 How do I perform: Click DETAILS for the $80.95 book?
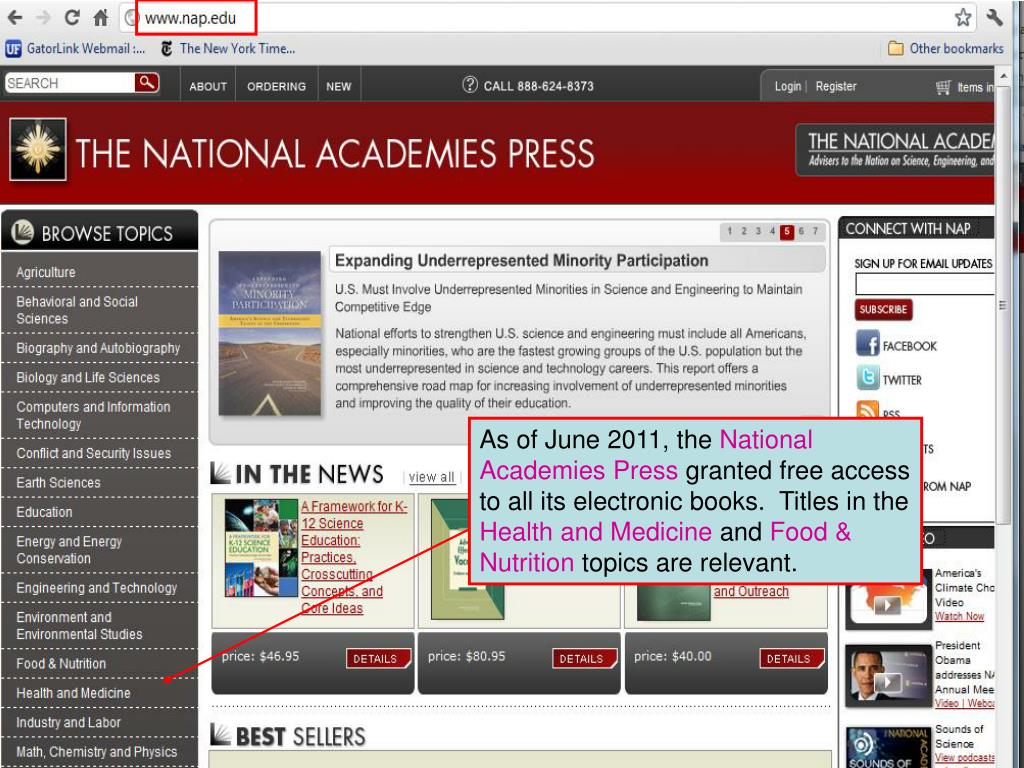click(x=583, y=659)
